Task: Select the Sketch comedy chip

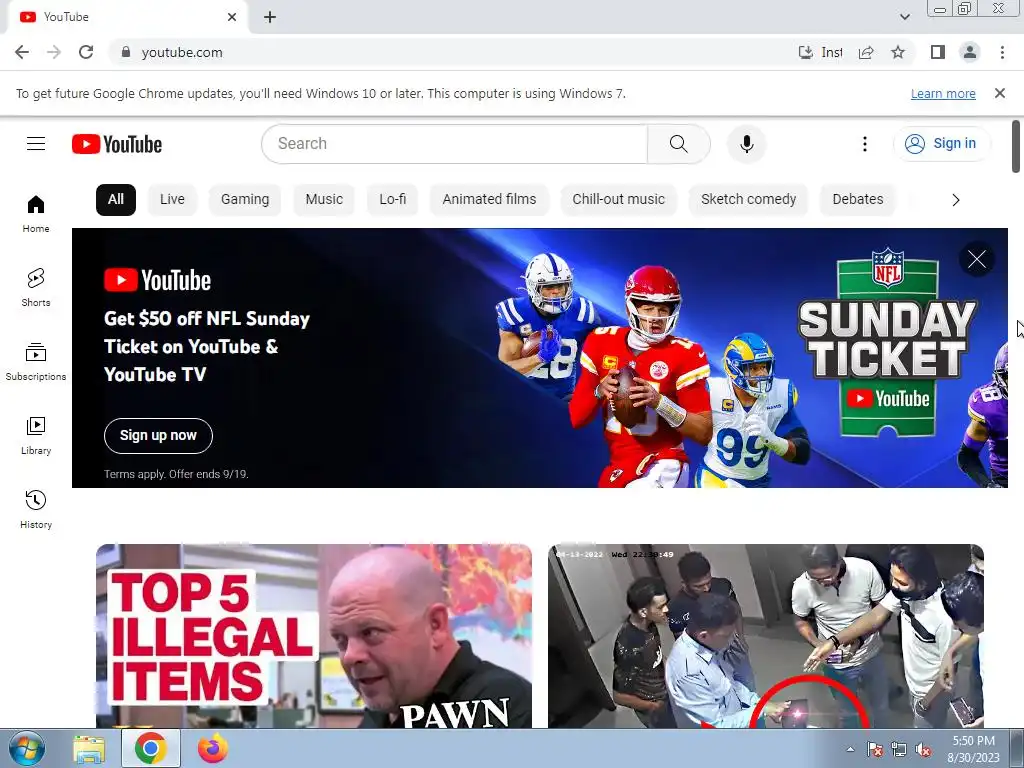Action: tap(748, 200)
